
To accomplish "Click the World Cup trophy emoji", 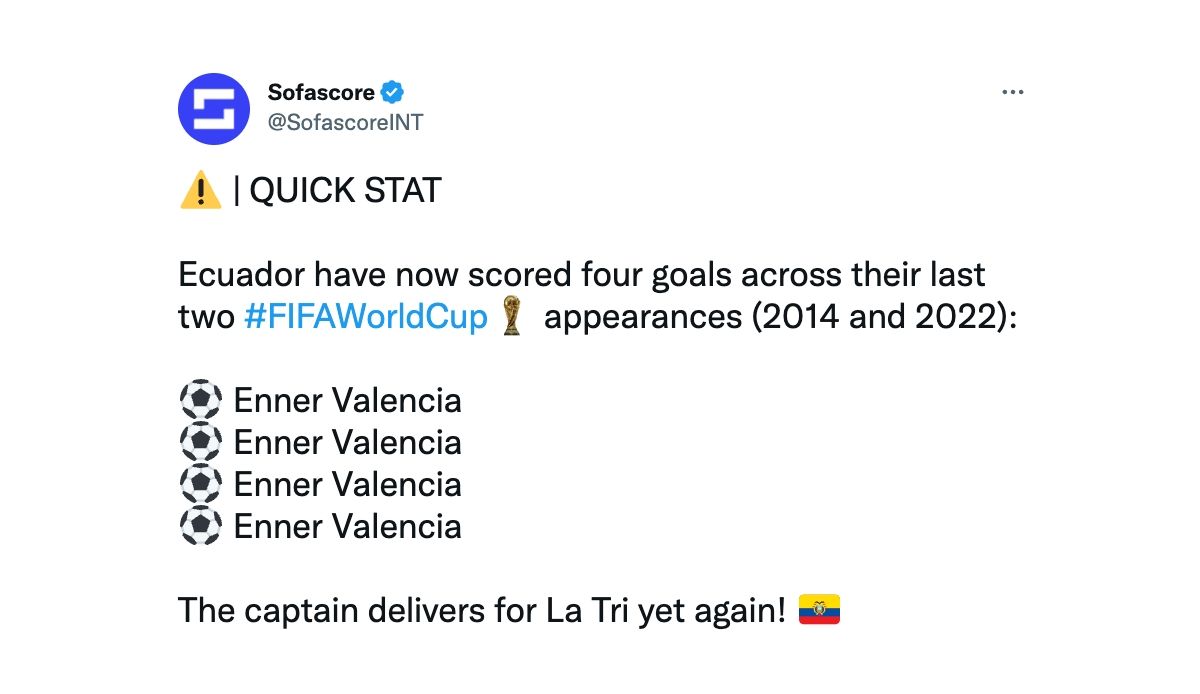I will (512, 316).
